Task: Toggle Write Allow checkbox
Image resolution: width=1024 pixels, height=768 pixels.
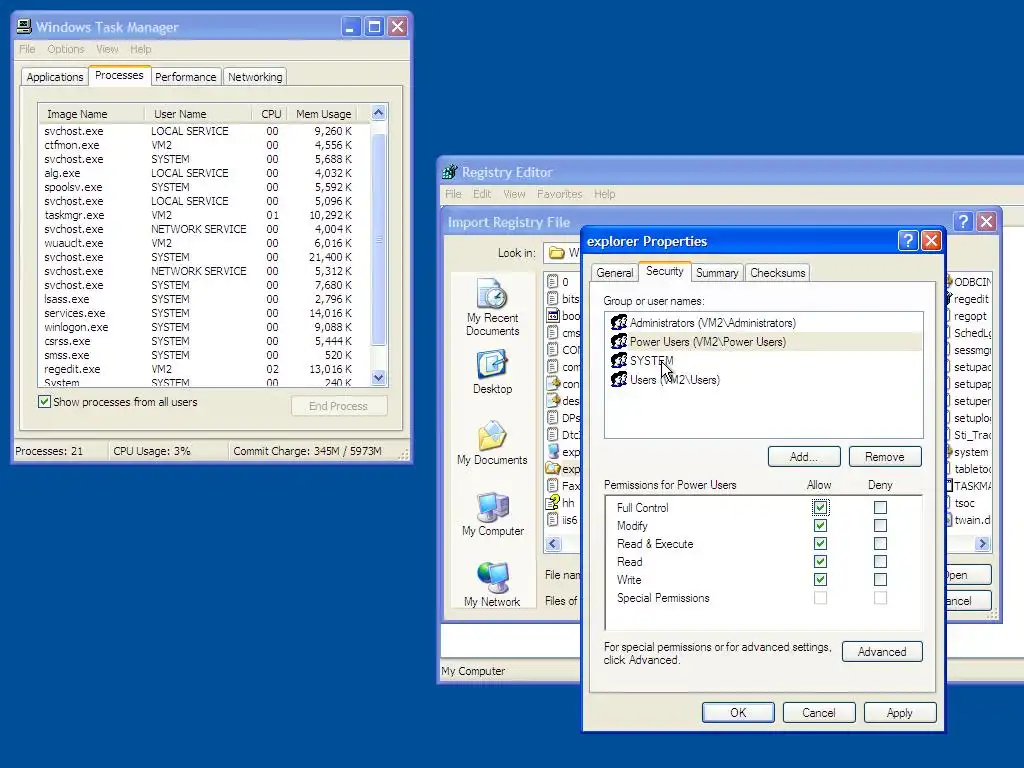Action: coord(820,579)
